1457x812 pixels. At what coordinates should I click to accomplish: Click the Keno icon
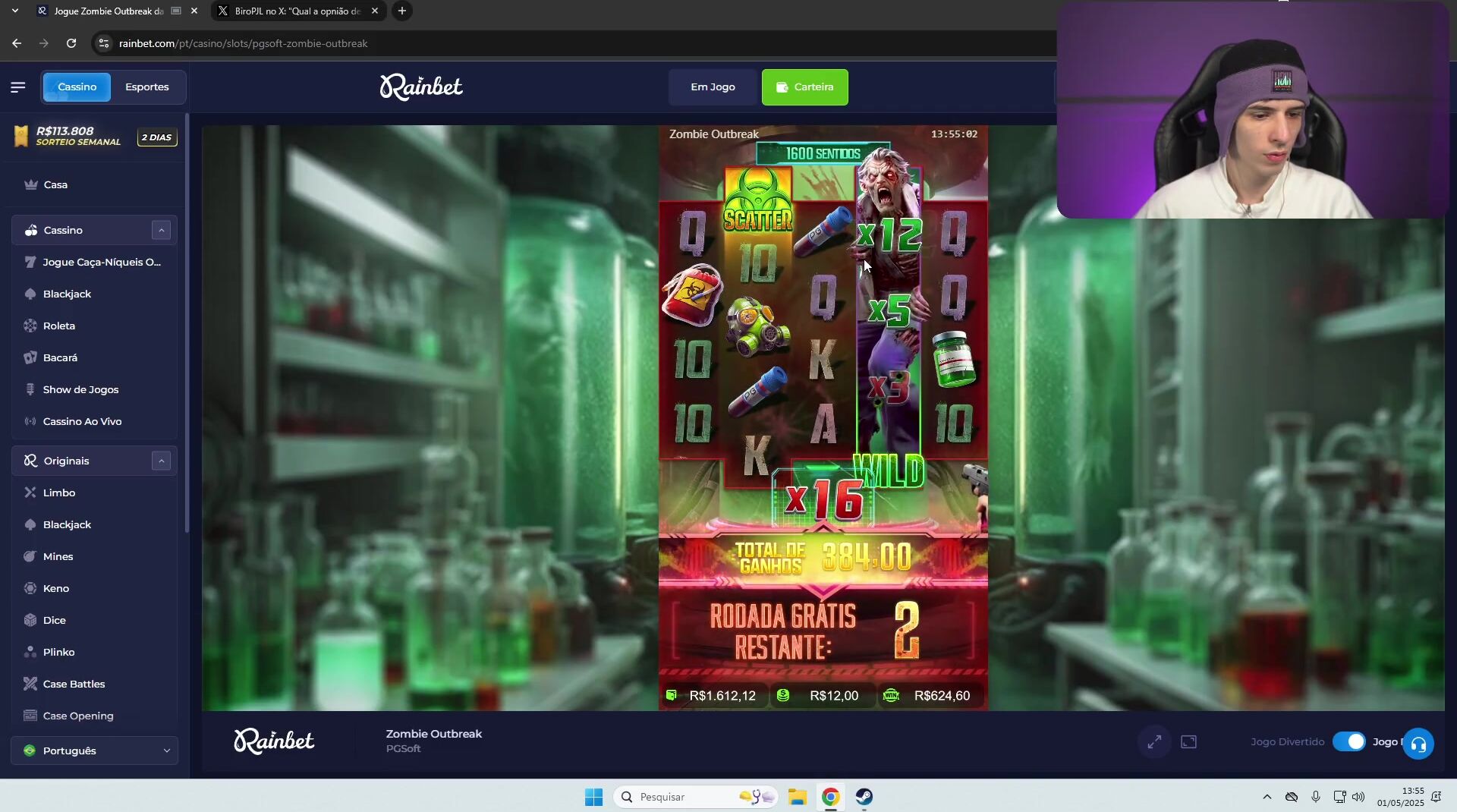(30, 588)
